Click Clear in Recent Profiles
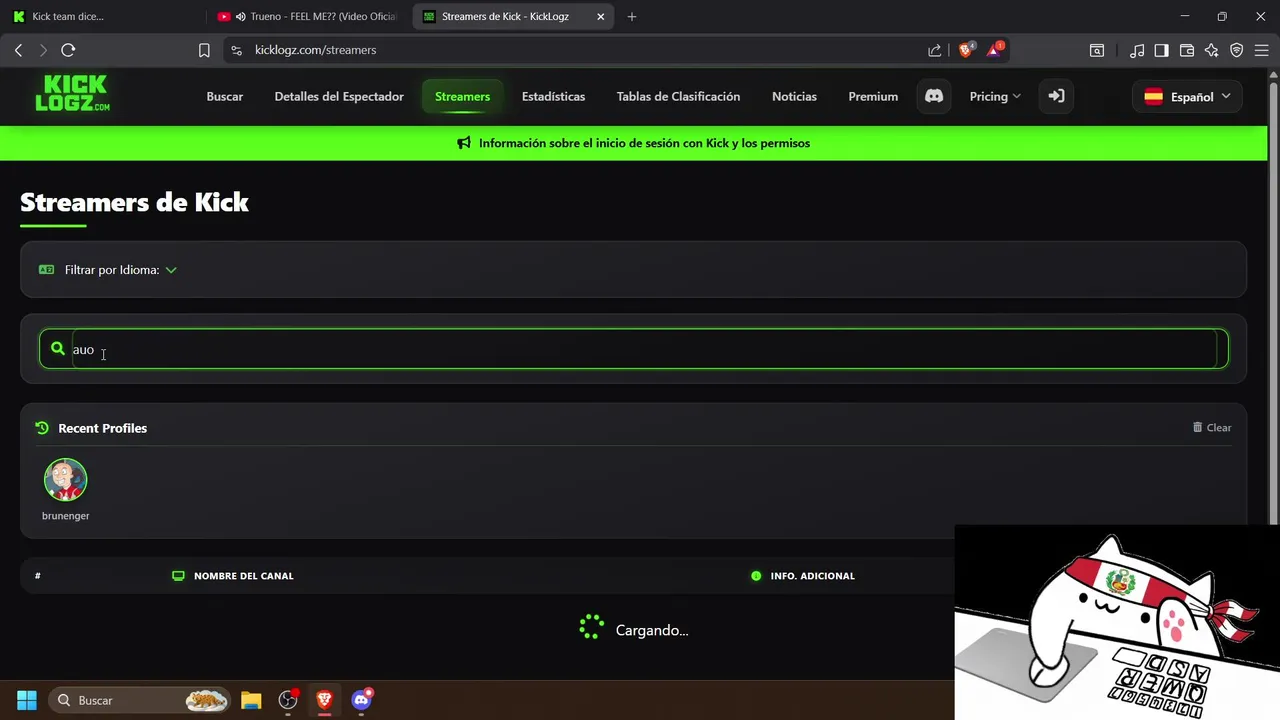This screenshot has width=1280, height=720. point(1212,427)
